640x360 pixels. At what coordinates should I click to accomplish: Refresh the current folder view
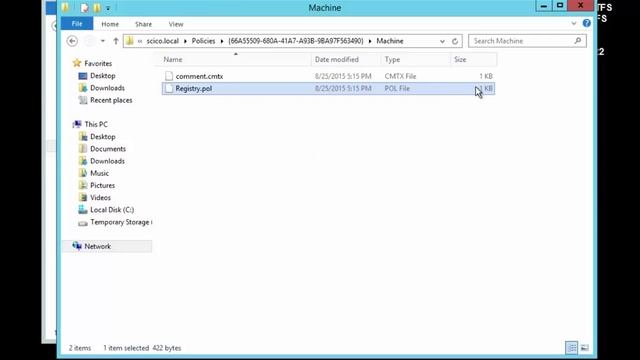coord(455,41)
